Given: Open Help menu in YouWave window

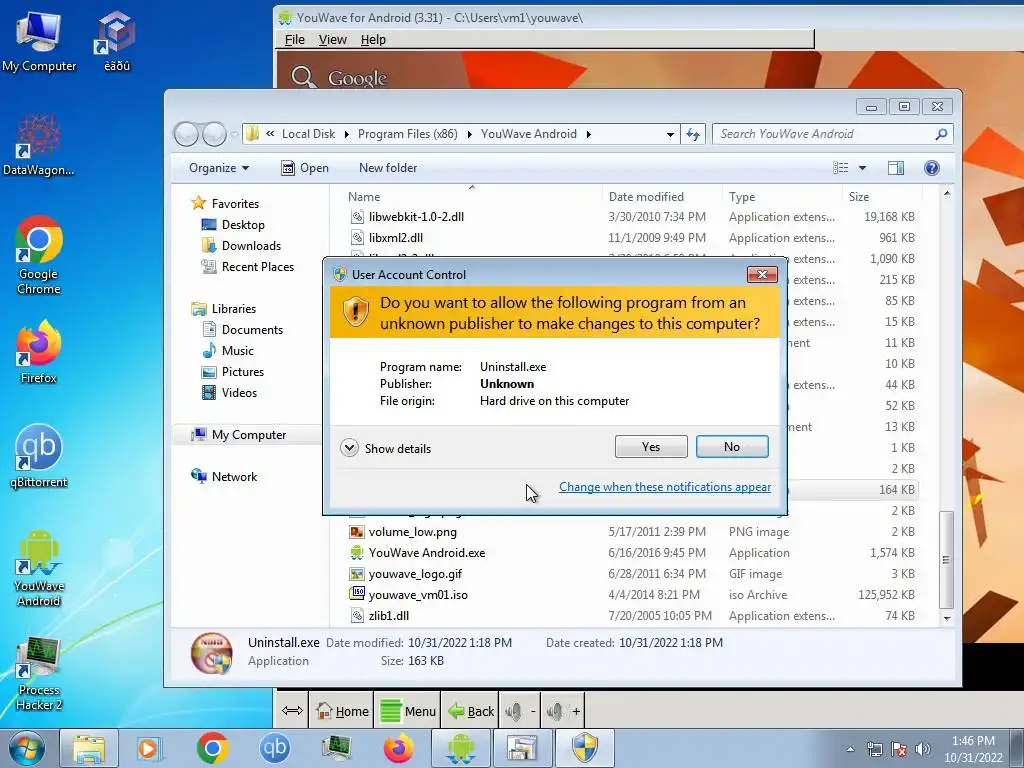Looking at the screenshot, I should pos(373,39).
